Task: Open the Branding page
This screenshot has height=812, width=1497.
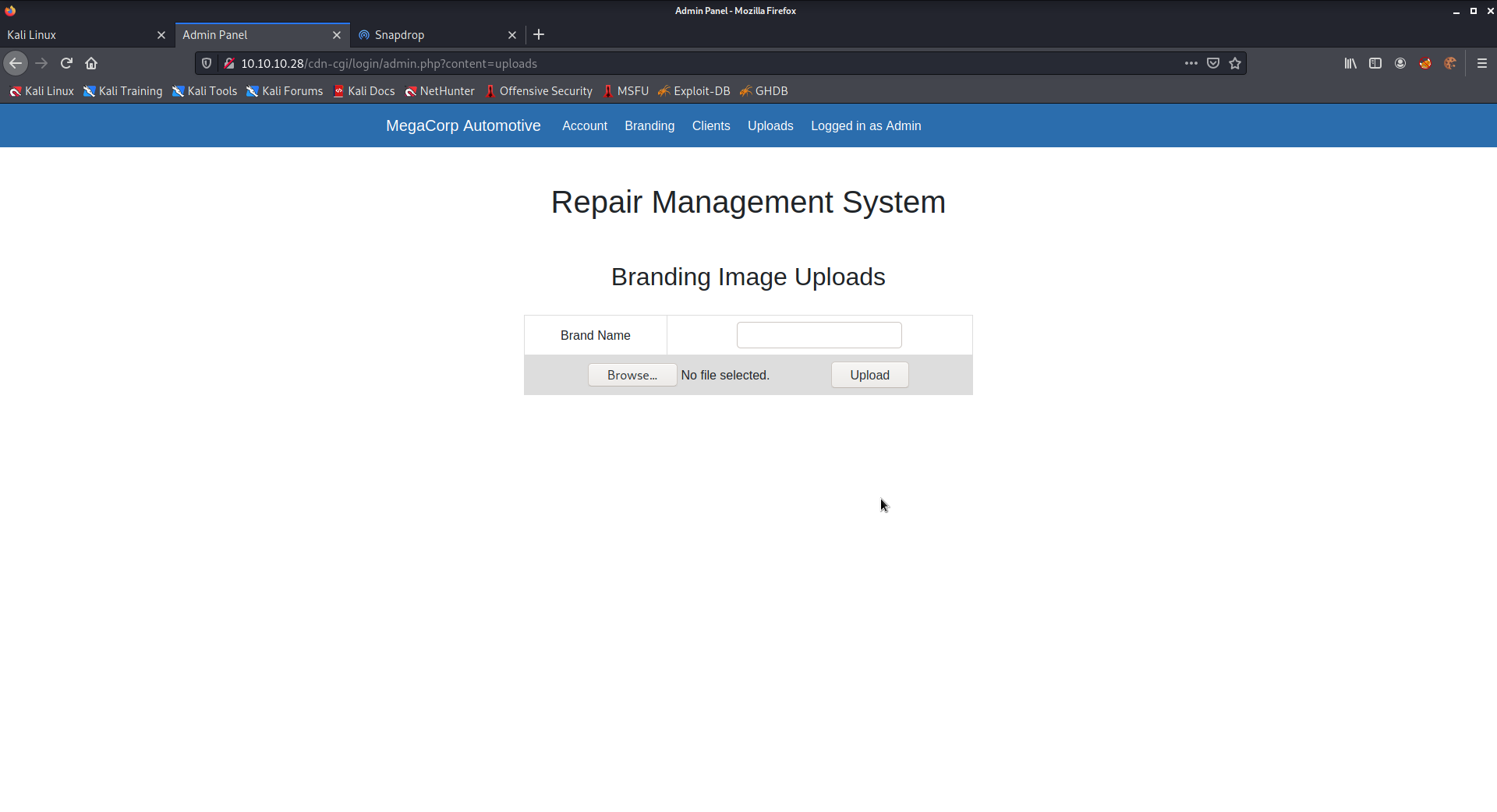Action: point(649,125)
